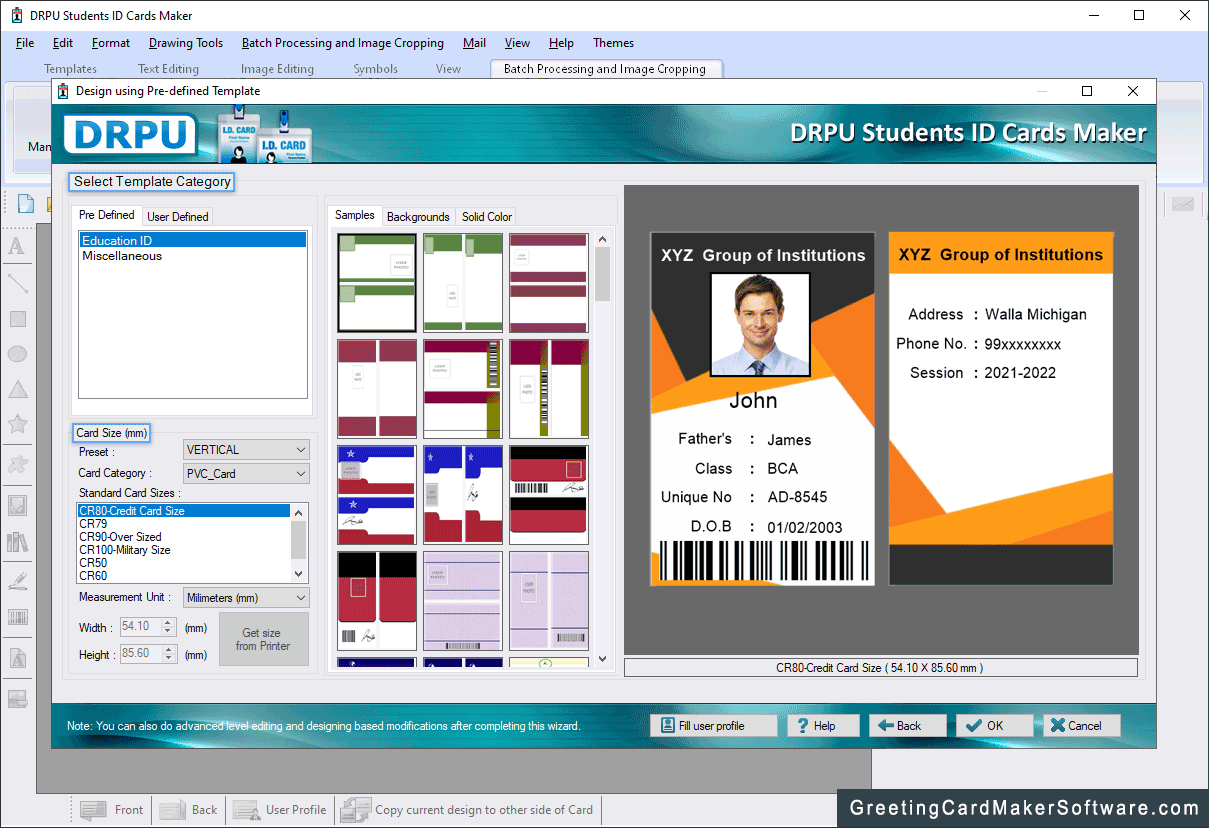Open the View menu
The image size is (1209, 828).
(517, 43)
